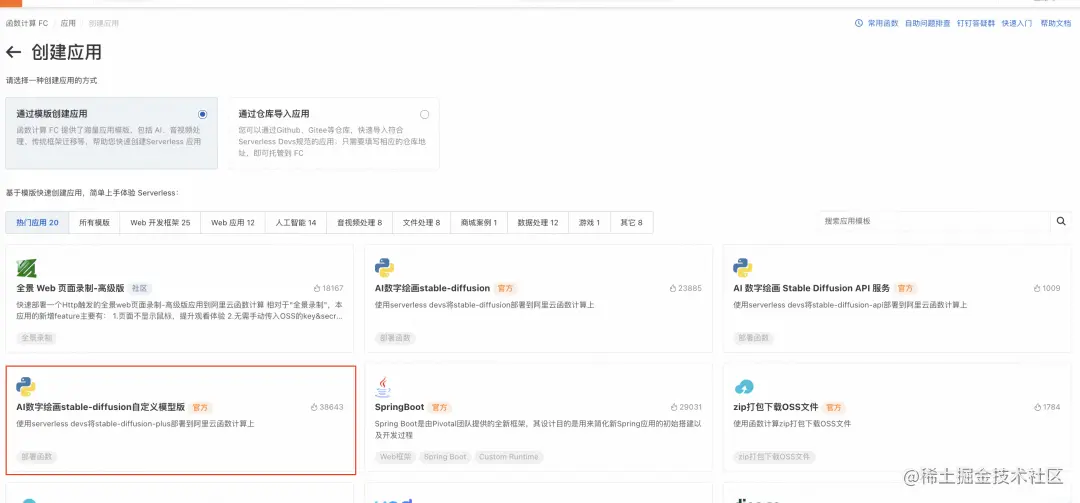This screenshot has width=1080, height=503.
Task: Click Python icon on stable-diffusion自定义模型版 card
Action: pos(26,387)
